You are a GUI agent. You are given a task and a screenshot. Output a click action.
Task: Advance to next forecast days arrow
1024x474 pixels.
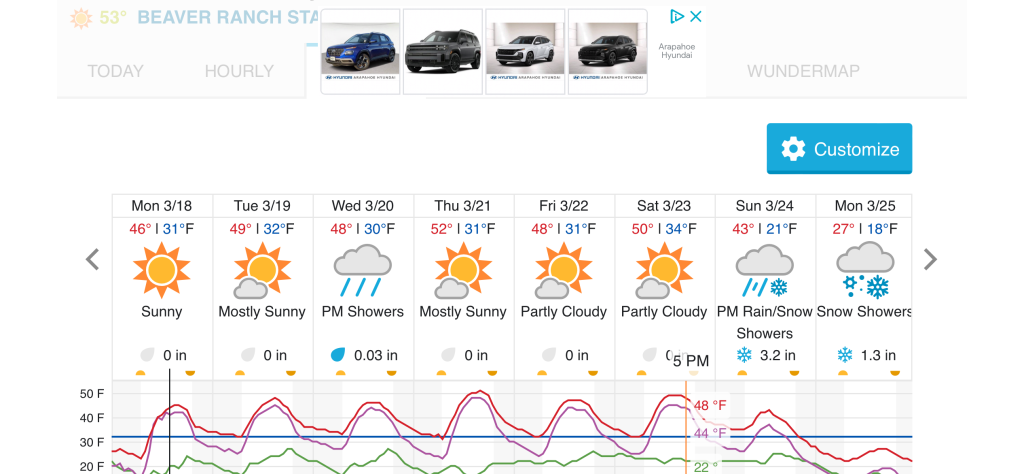click(930, 260)
